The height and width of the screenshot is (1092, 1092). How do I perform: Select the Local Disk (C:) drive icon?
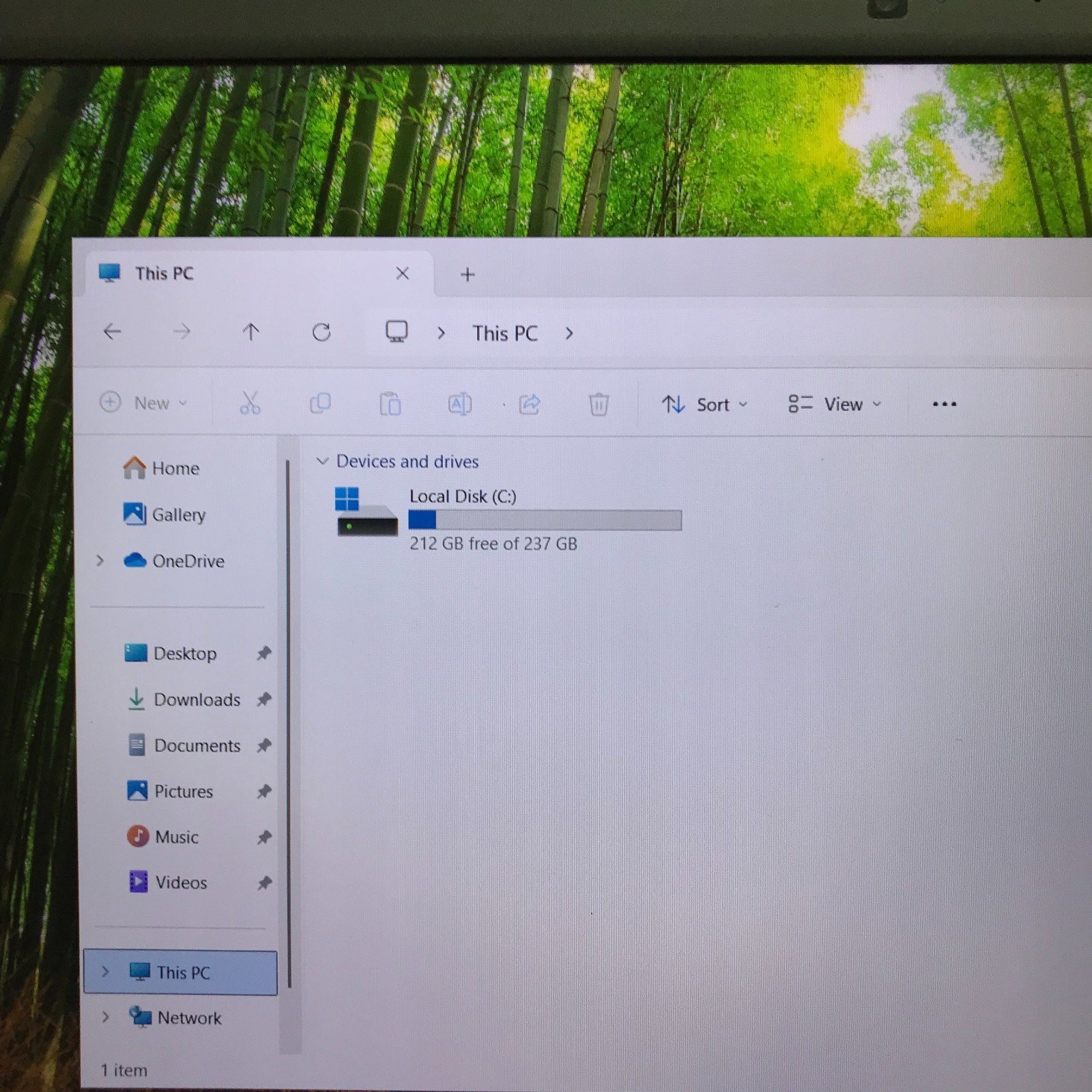tap(367, 512)
